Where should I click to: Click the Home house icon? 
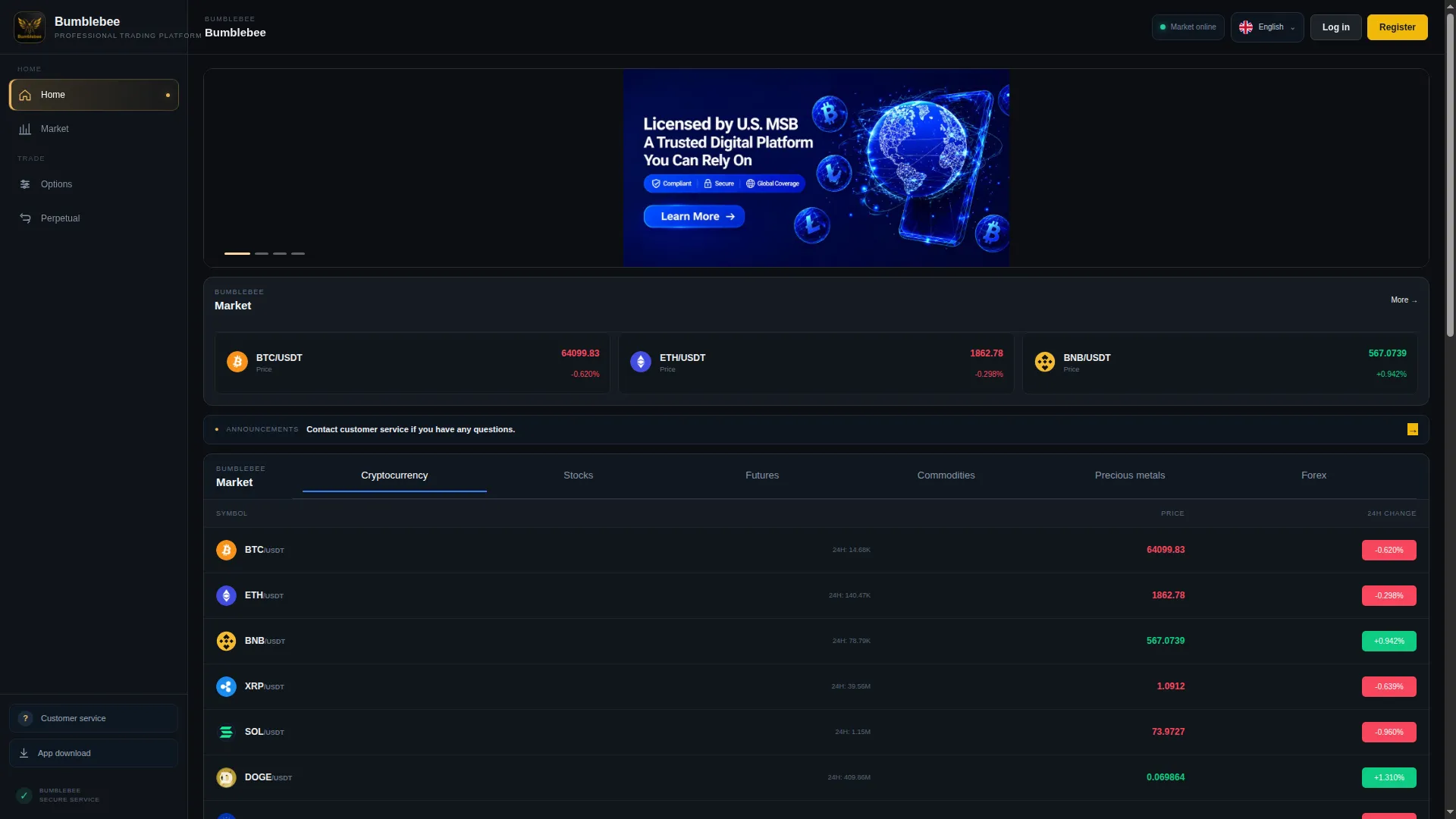pos(25,95)
